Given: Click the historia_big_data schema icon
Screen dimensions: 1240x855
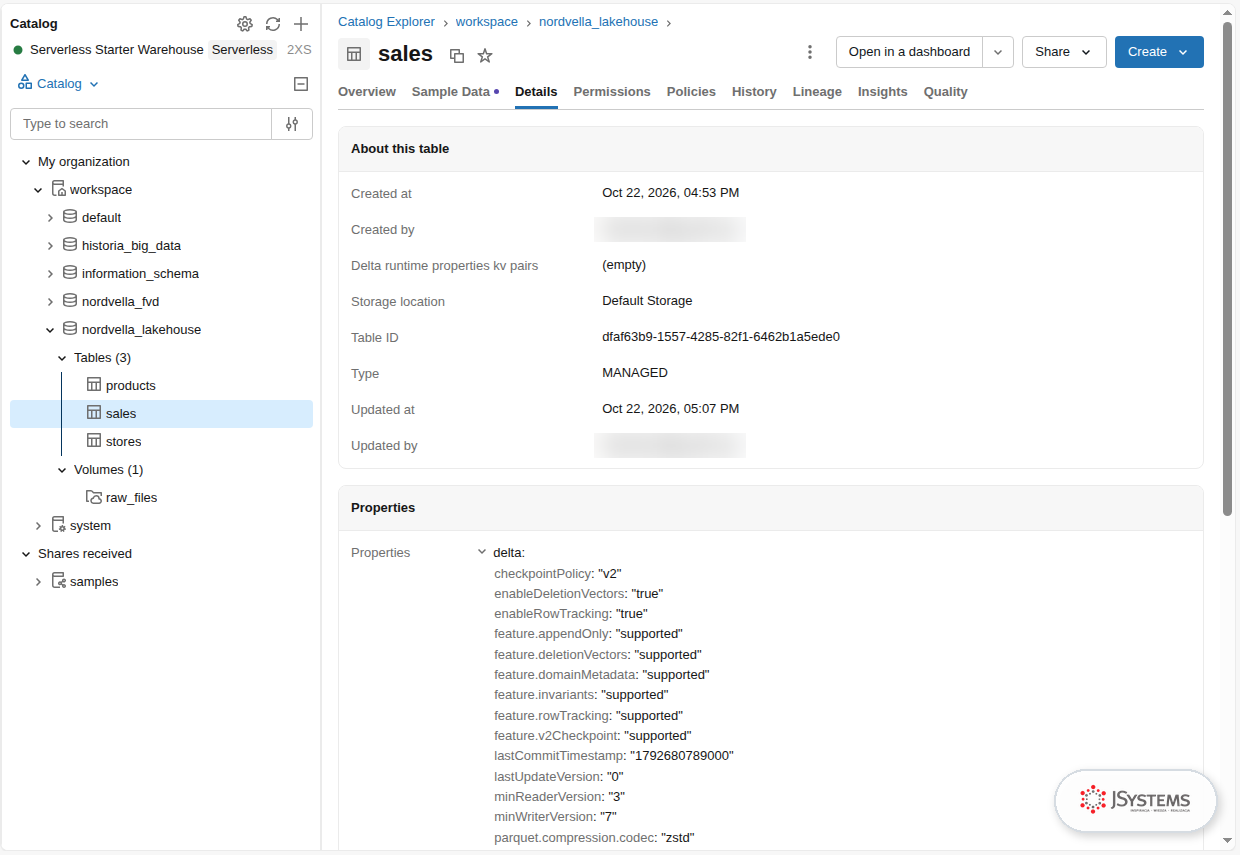Looking at the screenshot, I should point(70,245).
